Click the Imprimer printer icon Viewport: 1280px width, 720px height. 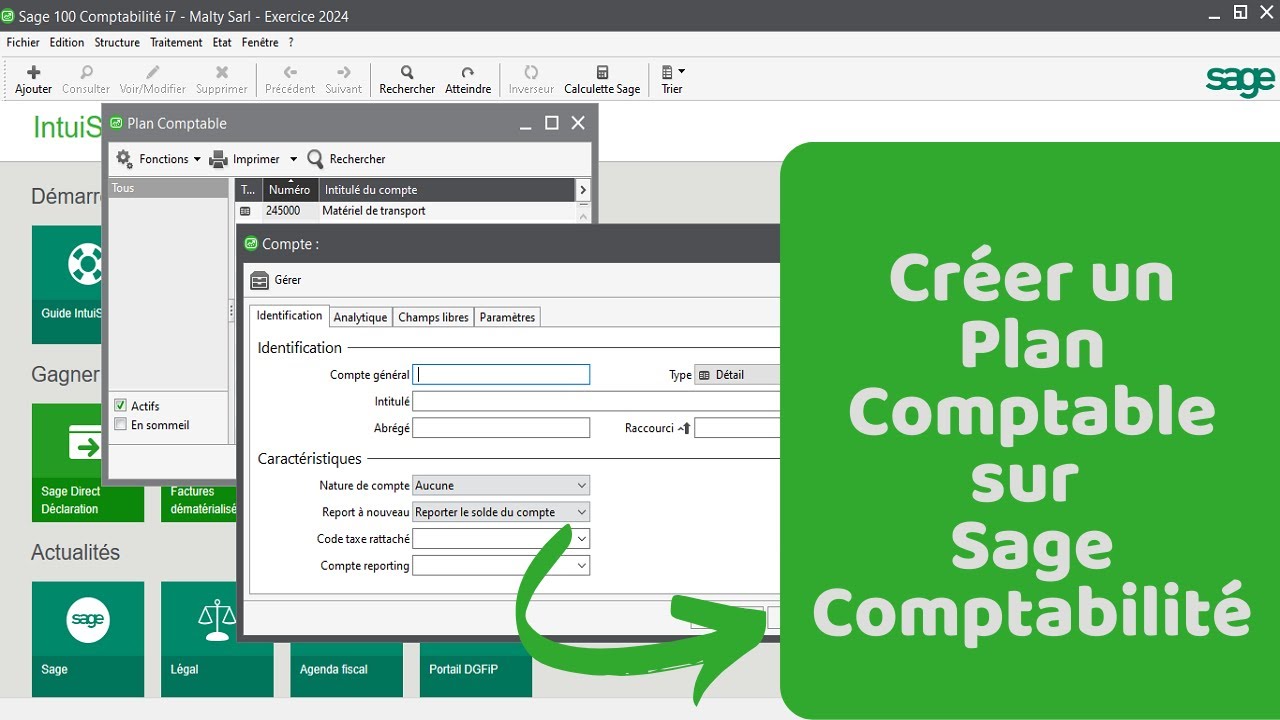click(x=219, y=159)
